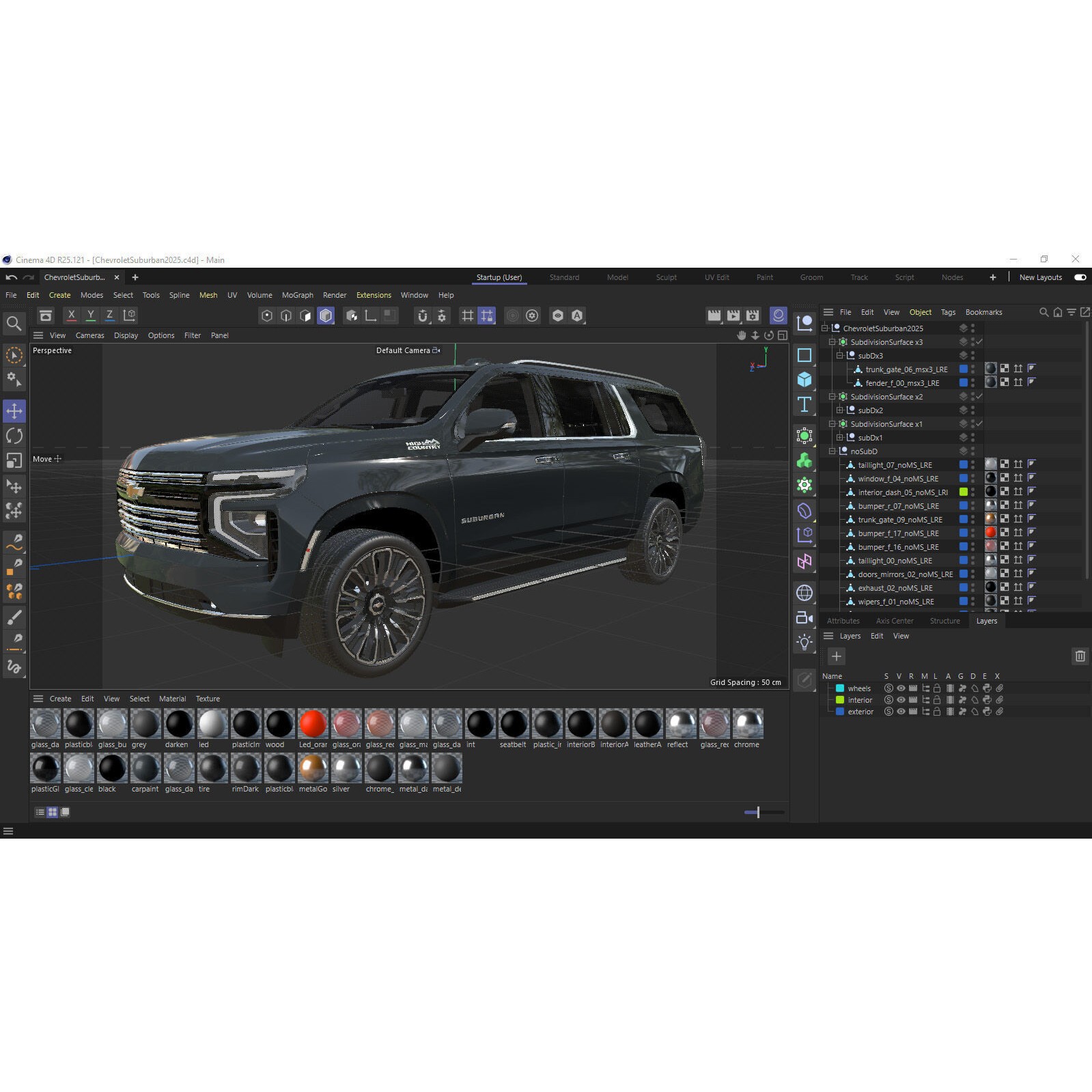The width and height of the screenshot is (1092, 1092).
Task: Disable SubdivisionSurface x3 checkmark
Action: pos(979,341)
